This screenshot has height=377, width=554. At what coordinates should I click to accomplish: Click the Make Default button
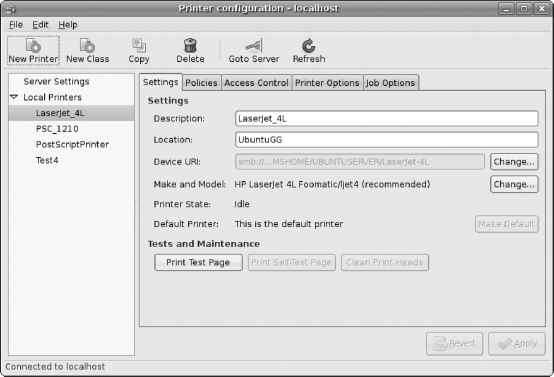point(507,224)
